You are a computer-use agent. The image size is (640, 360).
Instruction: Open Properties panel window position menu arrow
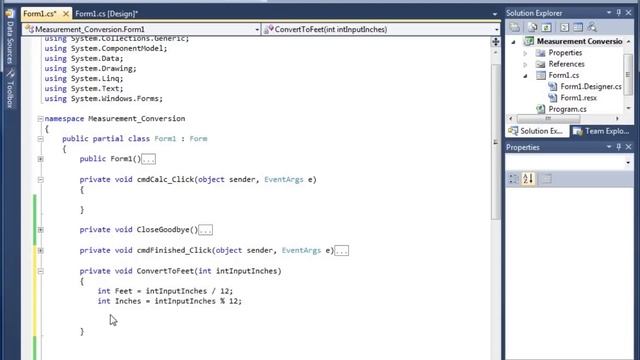click(609, 147)
